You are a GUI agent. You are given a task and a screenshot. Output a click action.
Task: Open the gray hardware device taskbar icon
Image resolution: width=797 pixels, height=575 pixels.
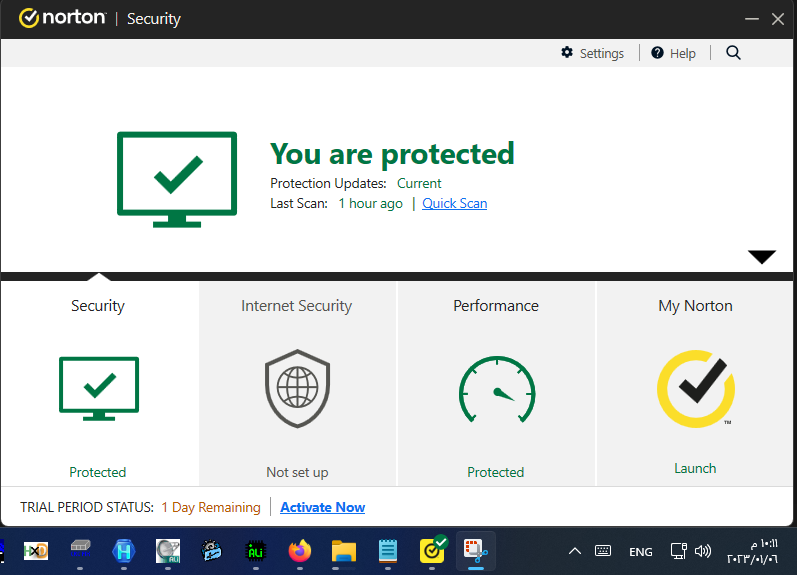pos(80,548)
